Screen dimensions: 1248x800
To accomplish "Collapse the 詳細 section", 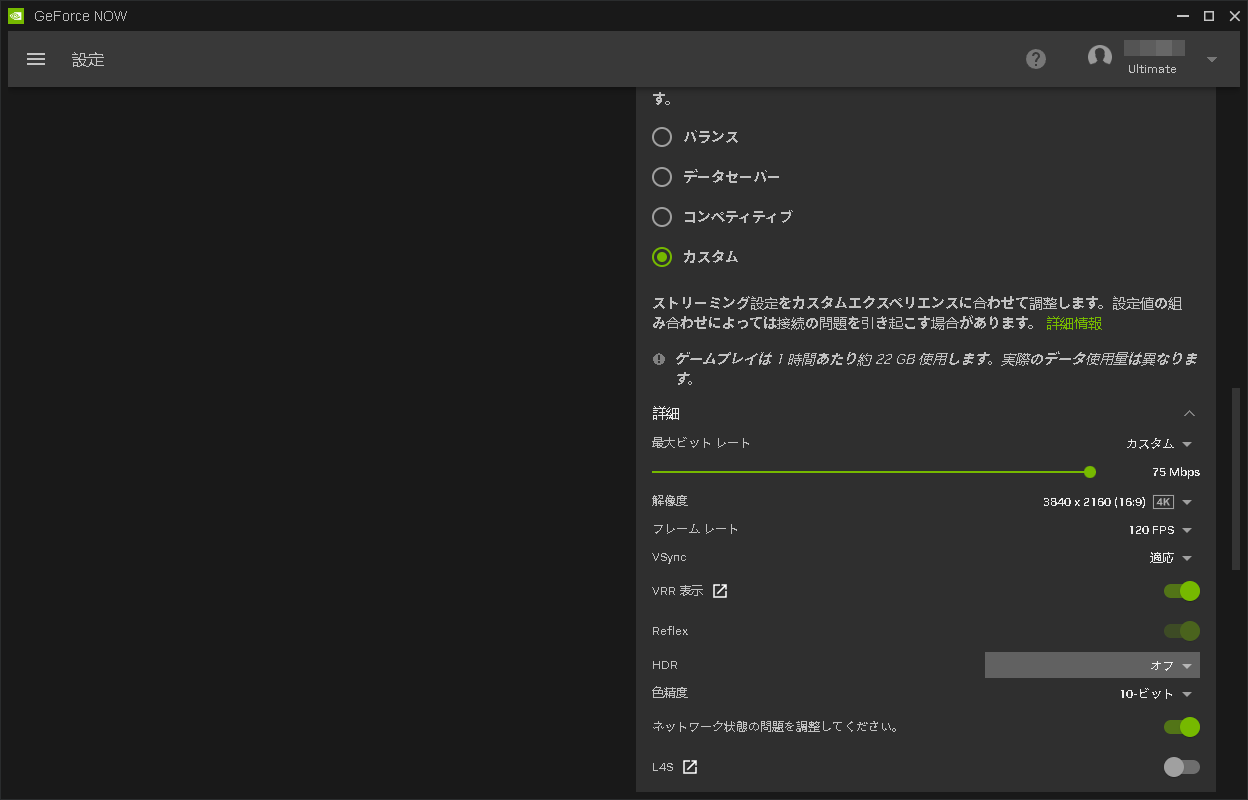I will [x=1189, y=413].
